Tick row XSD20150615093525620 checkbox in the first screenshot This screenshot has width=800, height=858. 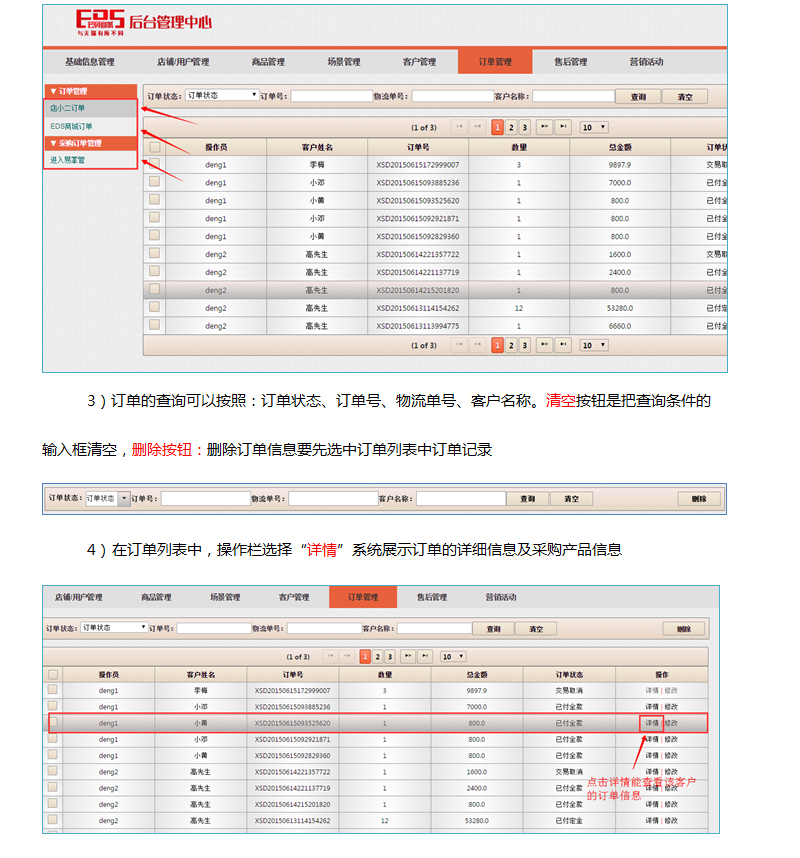click(155, 200)
